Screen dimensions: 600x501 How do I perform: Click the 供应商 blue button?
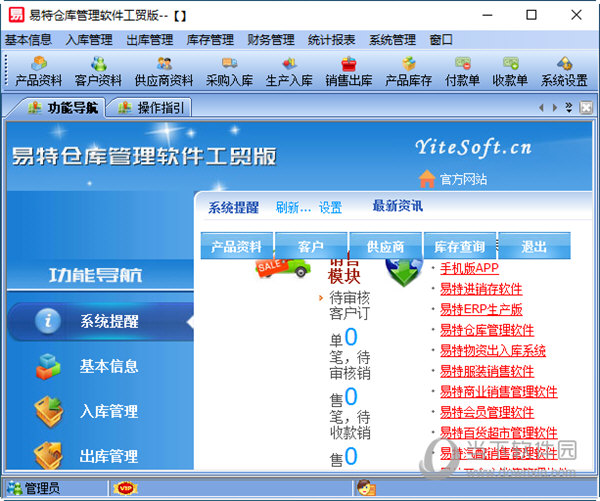tap(386, 246)
